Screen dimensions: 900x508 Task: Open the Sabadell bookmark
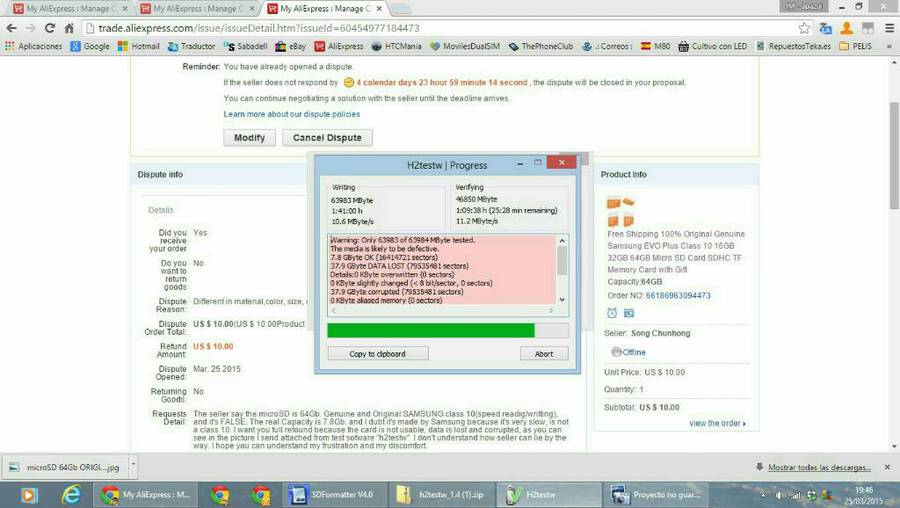pyautogui.click(x=245, y=46)
